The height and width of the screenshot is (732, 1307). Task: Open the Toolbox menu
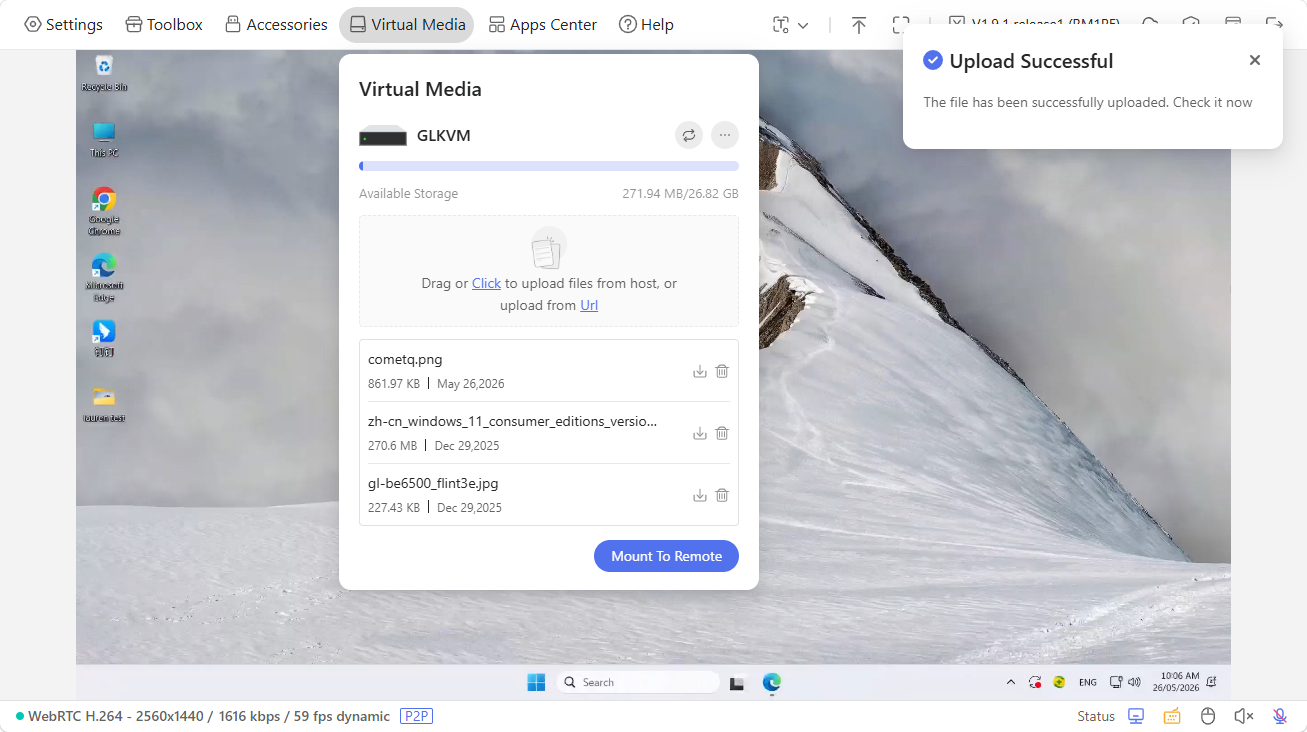(164, 24)
